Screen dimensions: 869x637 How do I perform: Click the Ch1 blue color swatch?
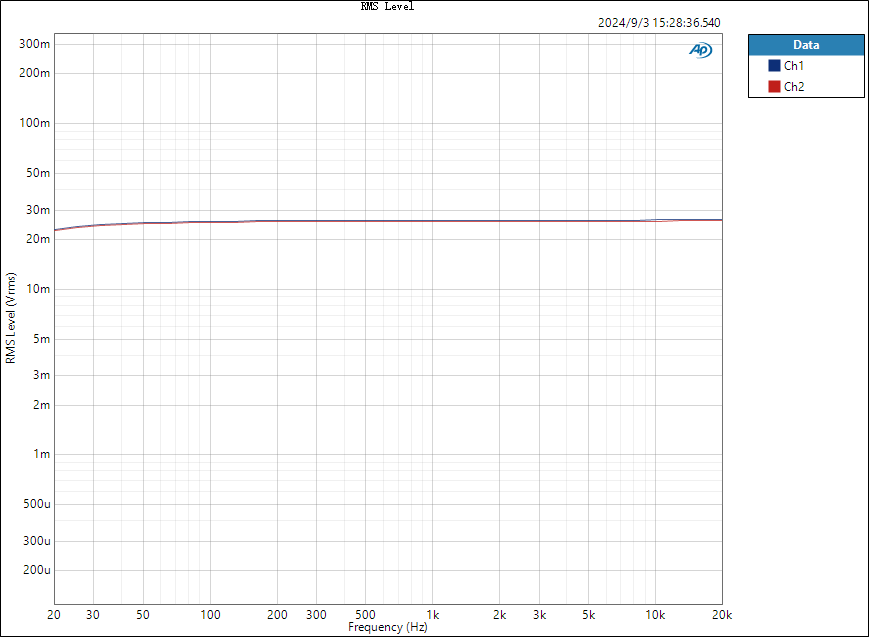774,66
